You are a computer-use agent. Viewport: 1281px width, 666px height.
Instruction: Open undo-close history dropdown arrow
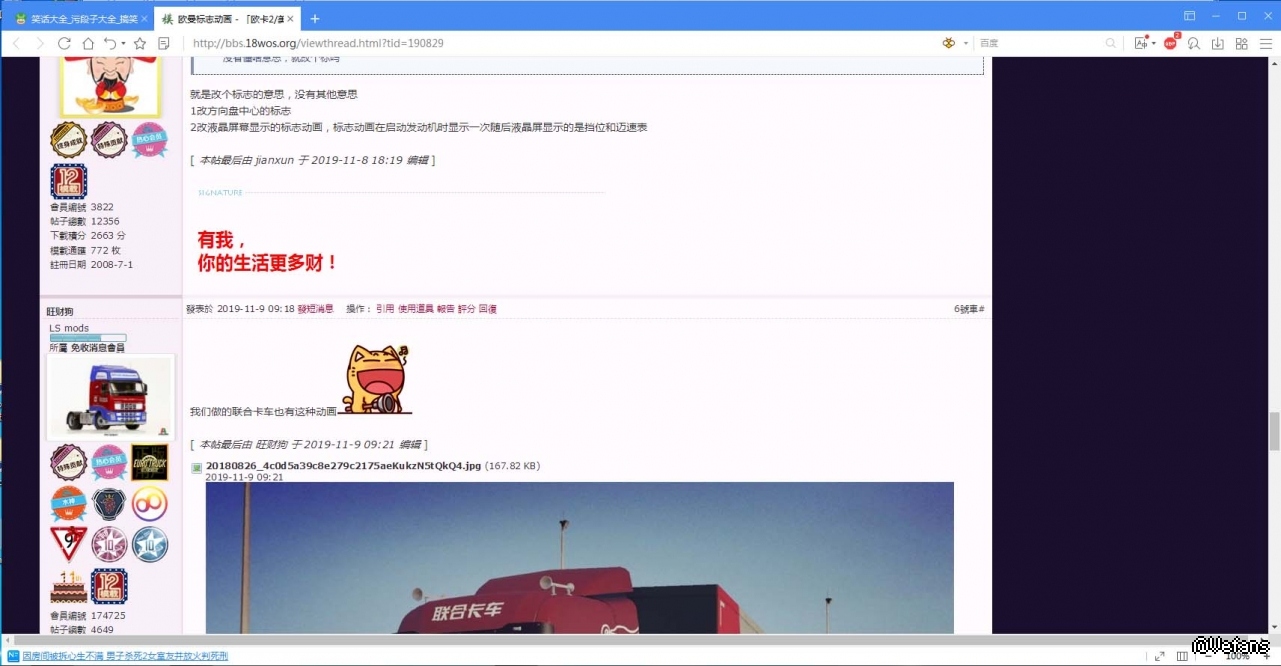pos(123,44)
